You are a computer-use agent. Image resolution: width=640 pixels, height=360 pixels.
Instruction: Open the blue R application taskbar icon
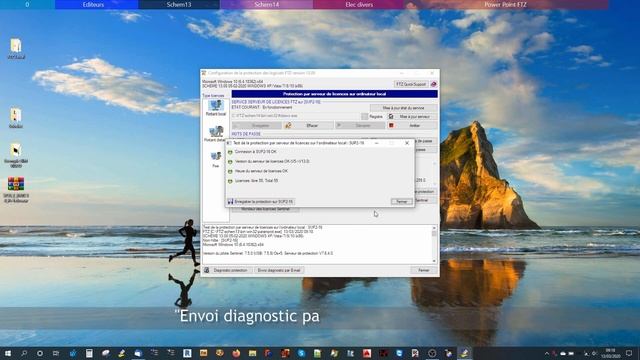[x=187, y=353]
